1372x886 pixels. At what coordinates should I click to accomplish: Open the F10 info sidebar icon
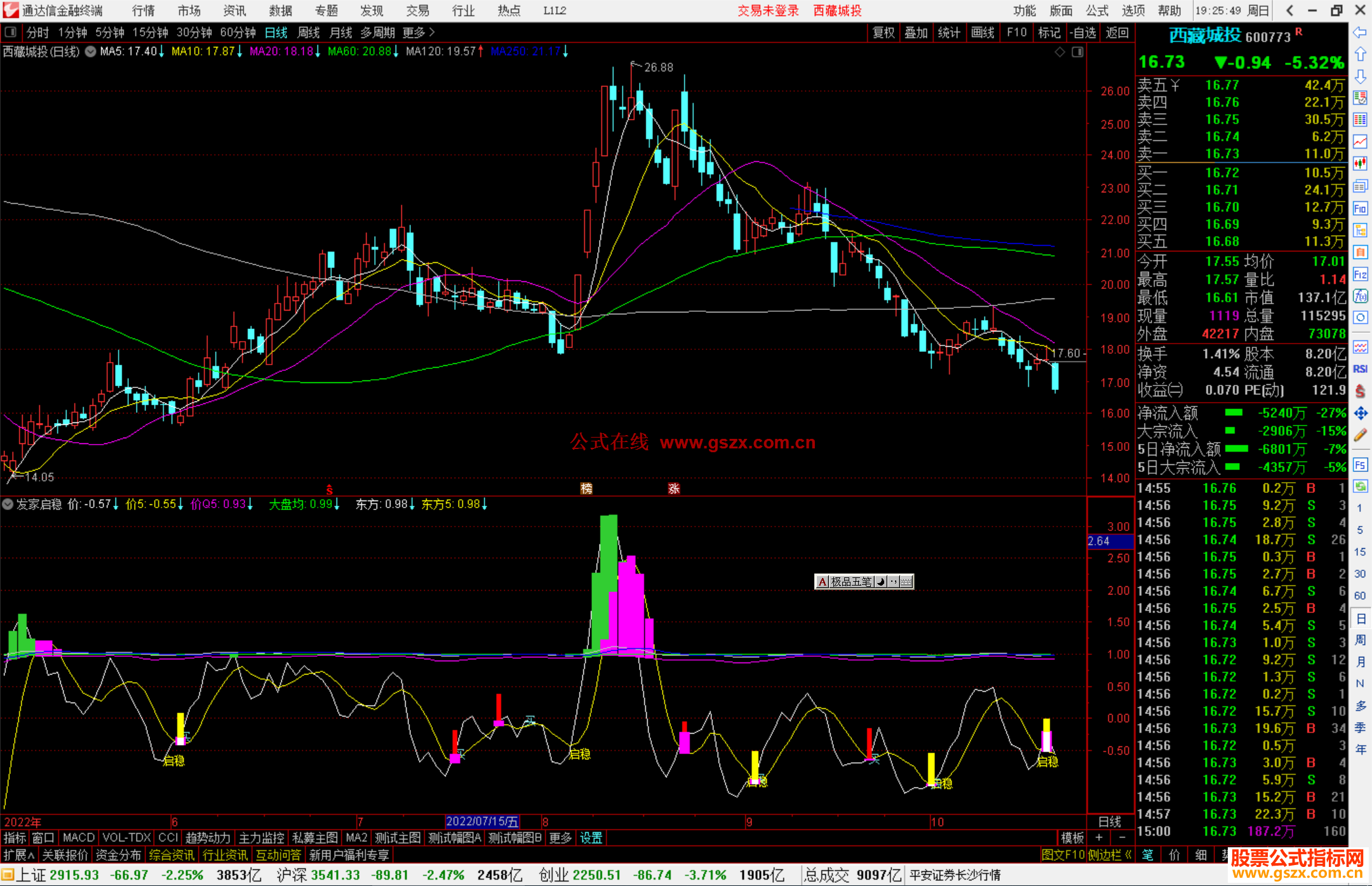click(x=1360, y=208)
